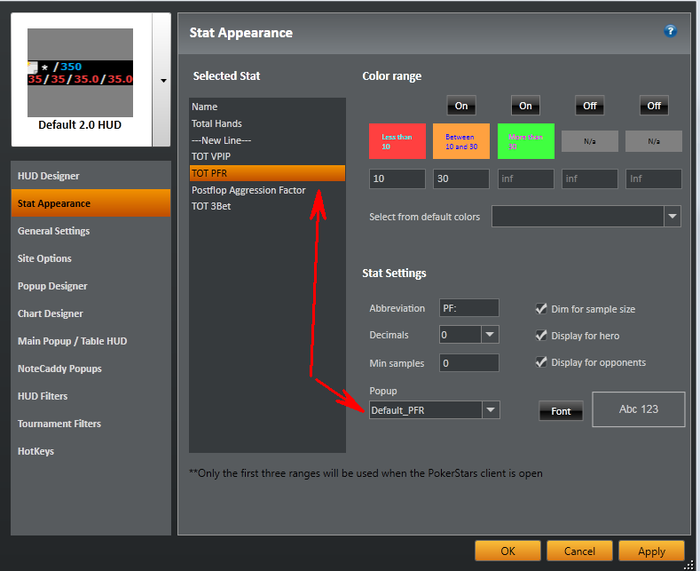Open the Popup Default_PFR dropdown
The image size is (700, 571).
pos(491,410)
